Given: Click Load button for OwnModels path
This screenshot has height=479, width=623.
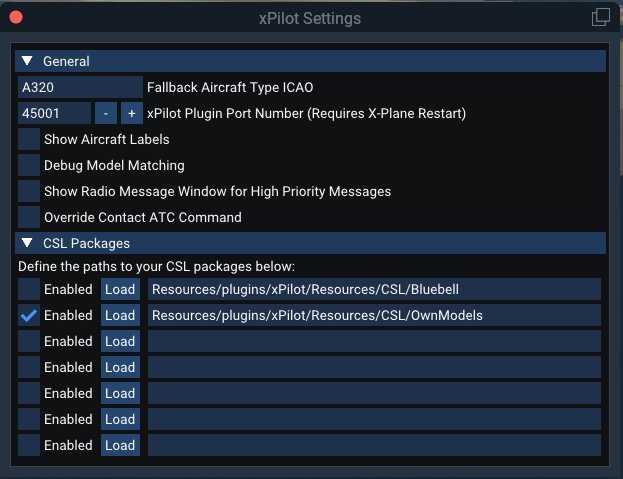Looking at the screenshot, I should (x=120, y=315).
